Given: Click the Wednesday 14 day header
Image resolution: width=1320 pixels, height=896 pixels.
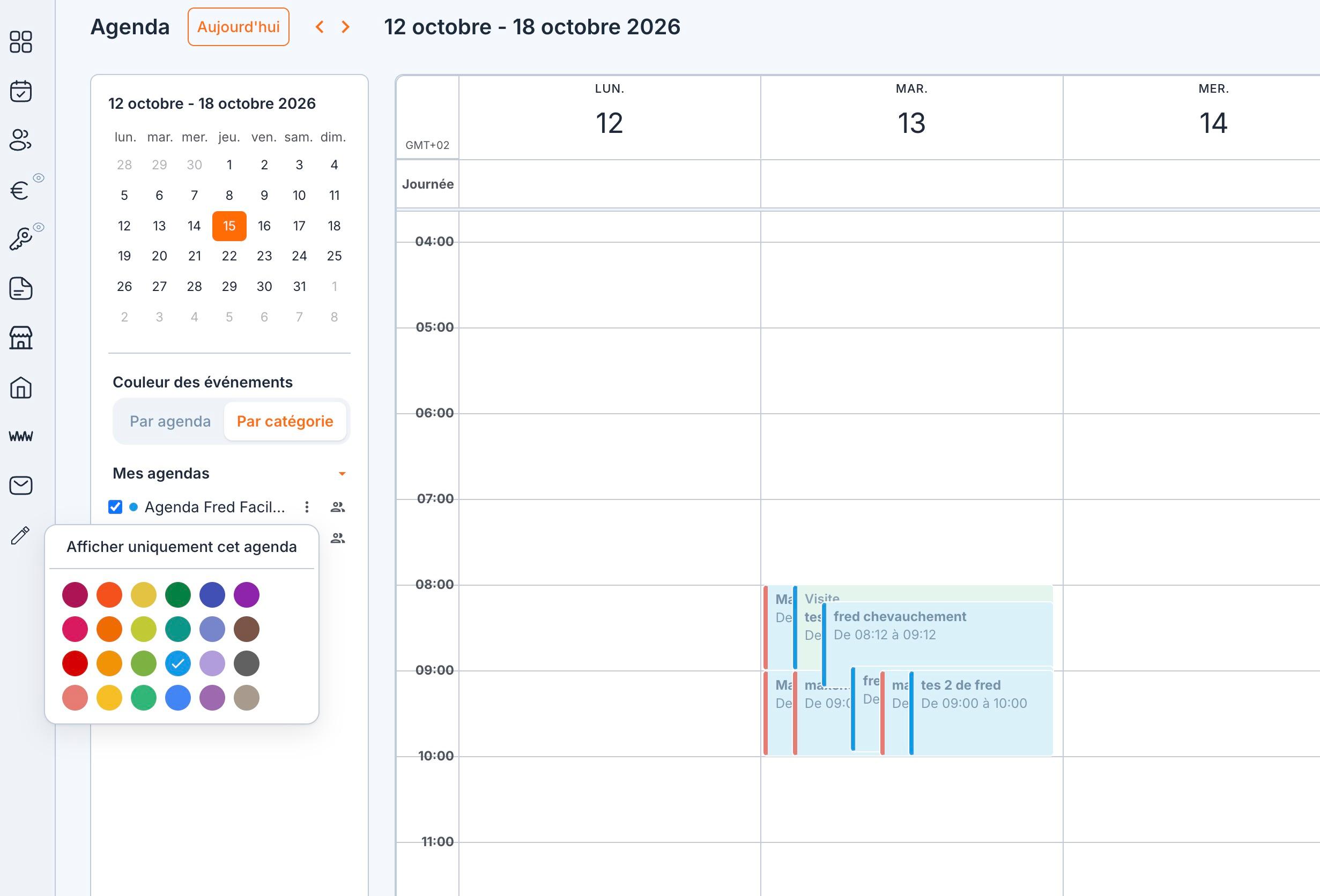Looking at the screenshot, I should coord(1213,116).
